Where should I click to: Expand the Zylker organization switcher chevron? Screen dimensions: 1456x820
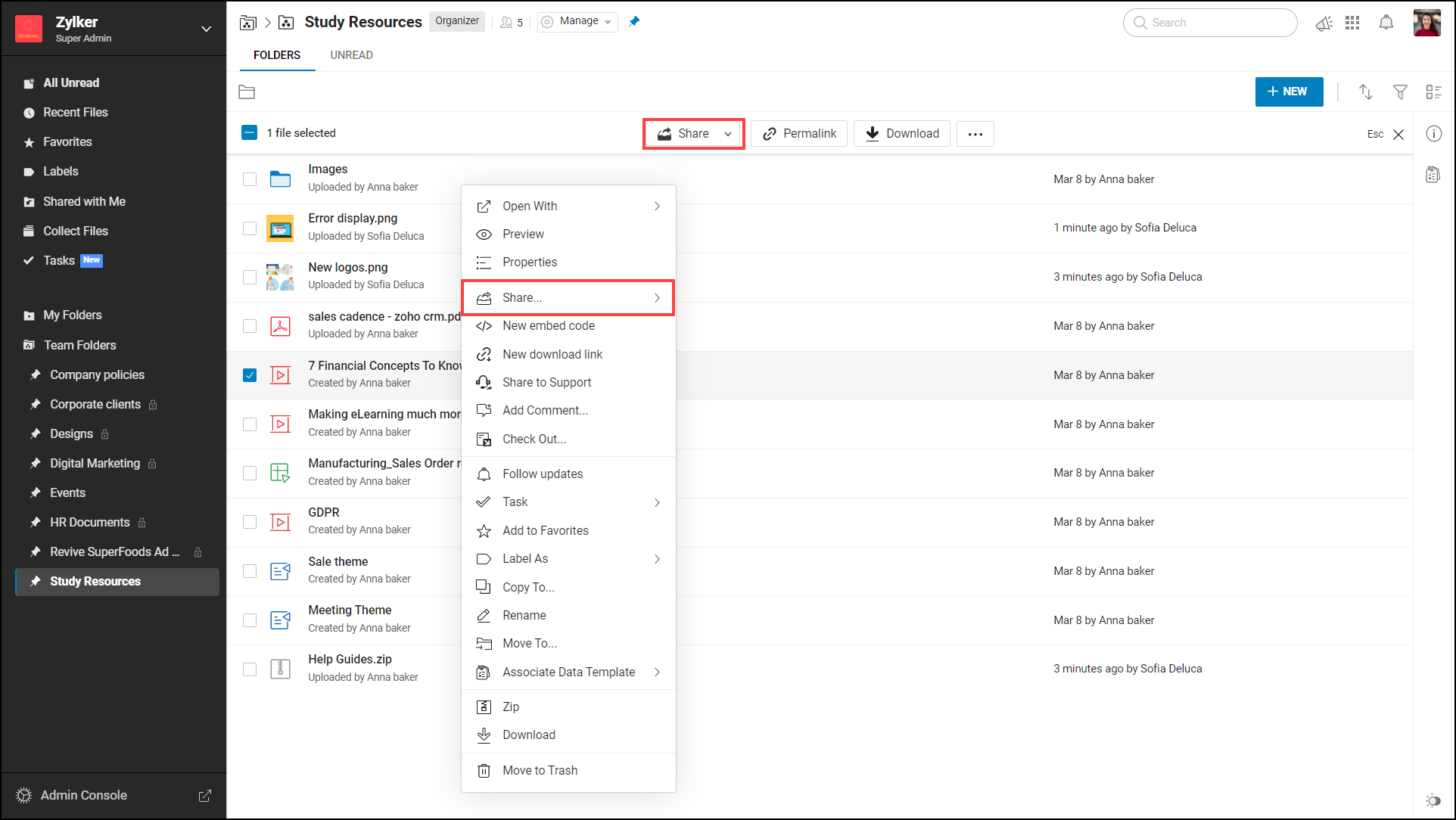coord(206,29)
